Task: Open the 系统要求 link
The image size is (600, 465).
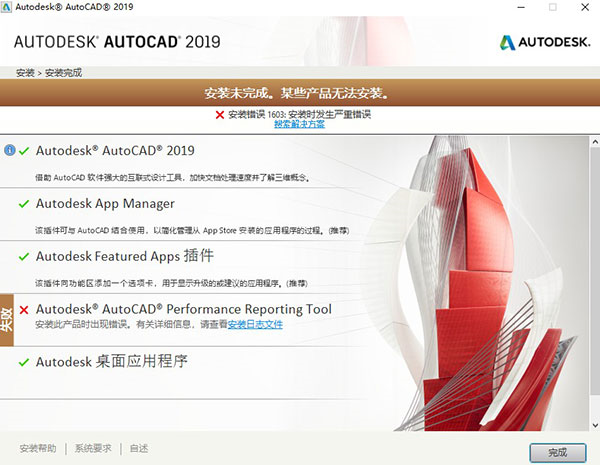Action: 93,448
